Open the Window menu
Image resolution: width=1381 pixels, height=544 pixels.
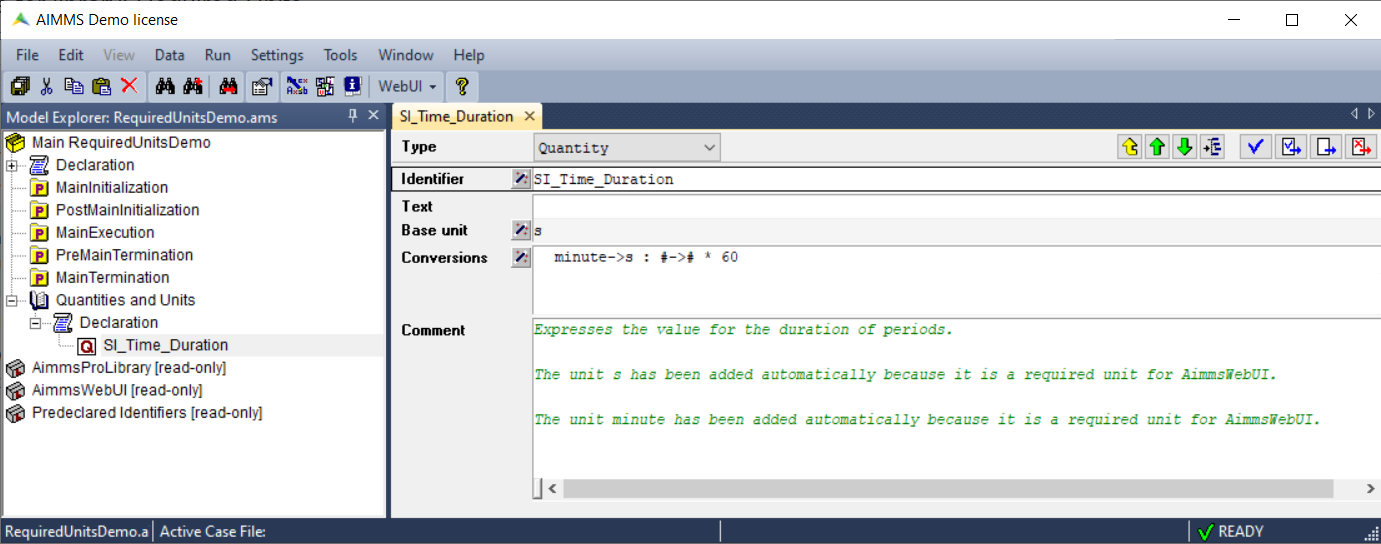click(x=406, y=55)
